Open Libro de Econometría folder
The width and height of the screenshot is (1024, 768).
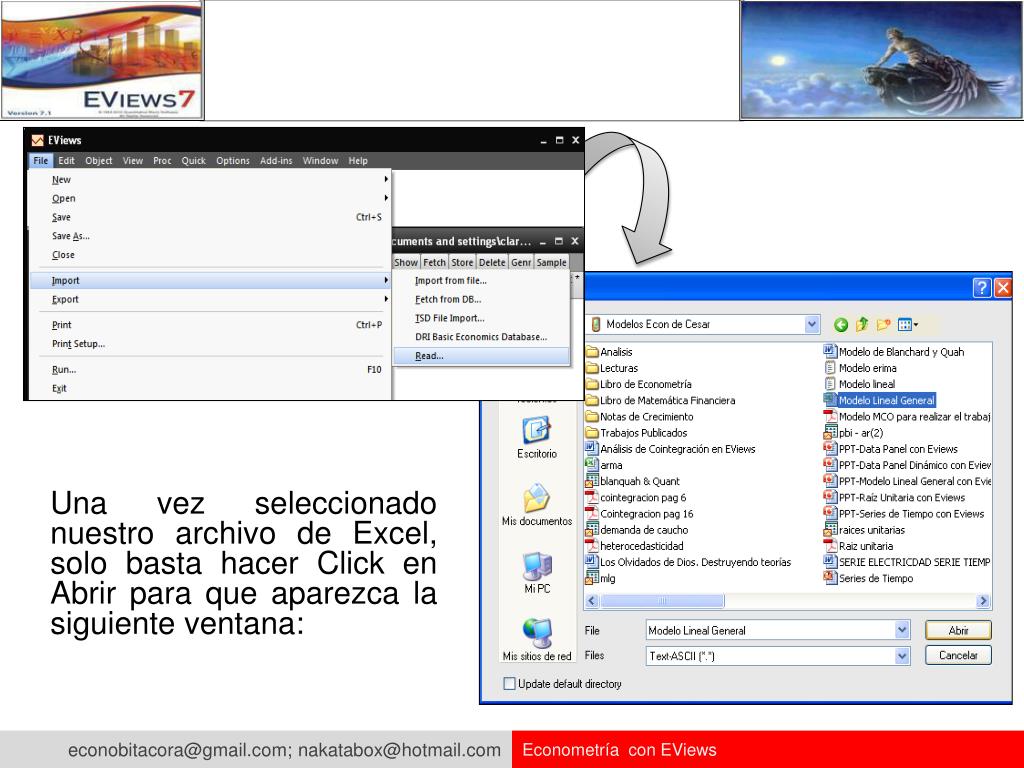639,385
